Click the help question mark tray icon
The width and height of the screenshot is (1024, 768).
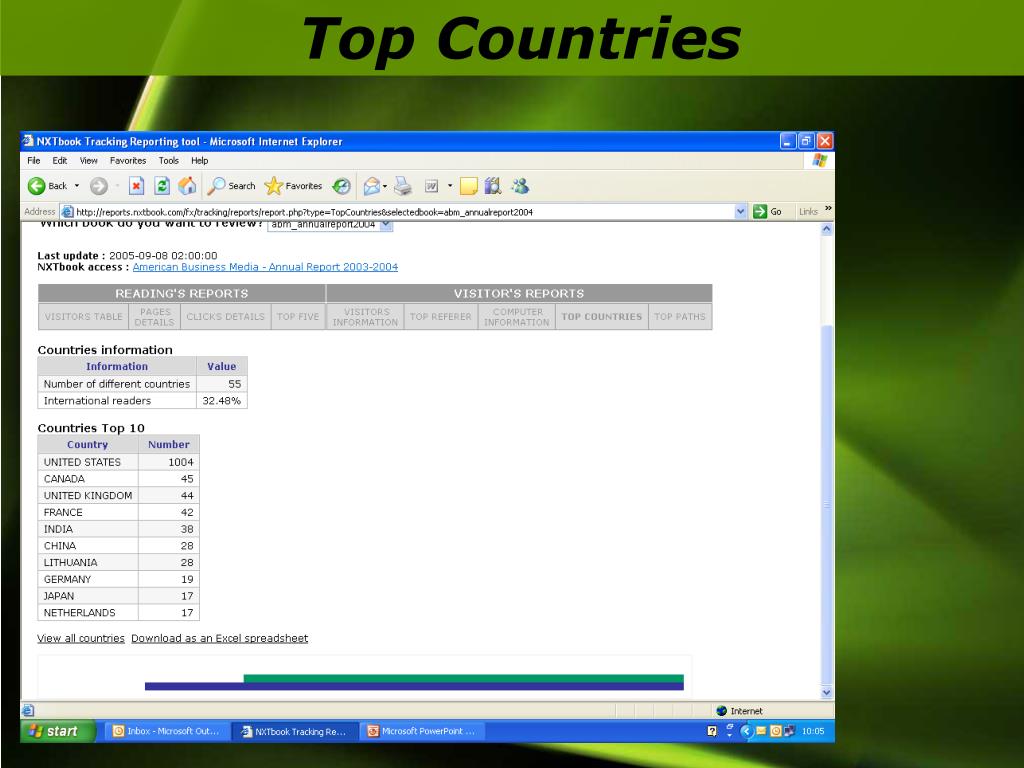pyautogui.click(x=712, y=731)
